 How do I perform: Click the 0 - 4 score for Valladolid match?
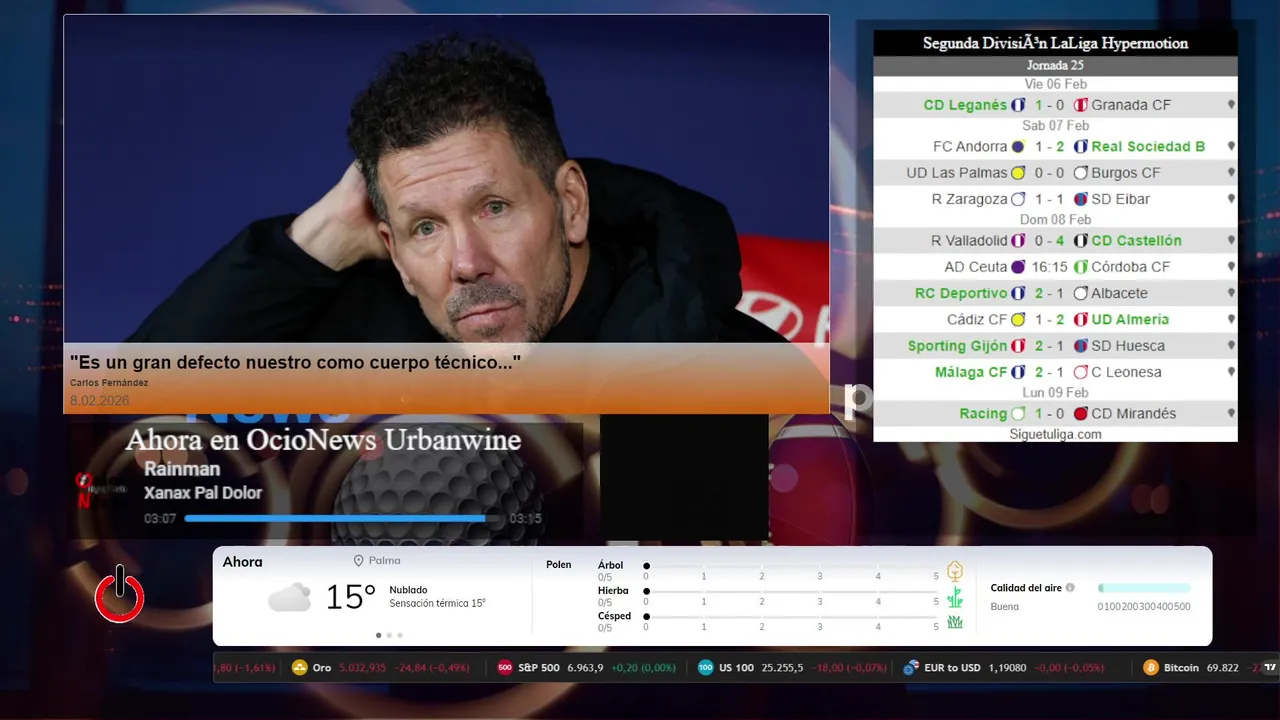click(x=1050, y=241)
